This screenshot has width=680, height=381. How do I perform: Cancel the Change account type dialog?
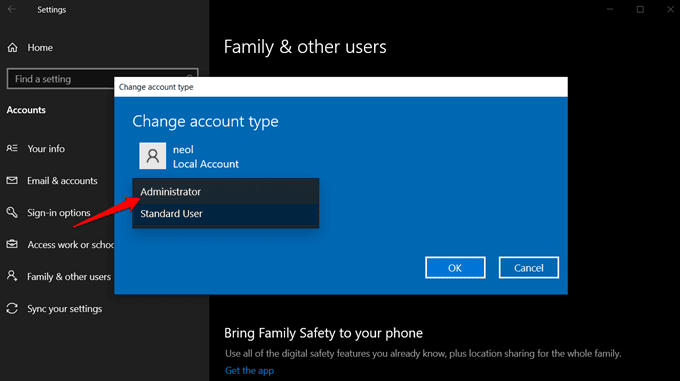coord(529,267)
